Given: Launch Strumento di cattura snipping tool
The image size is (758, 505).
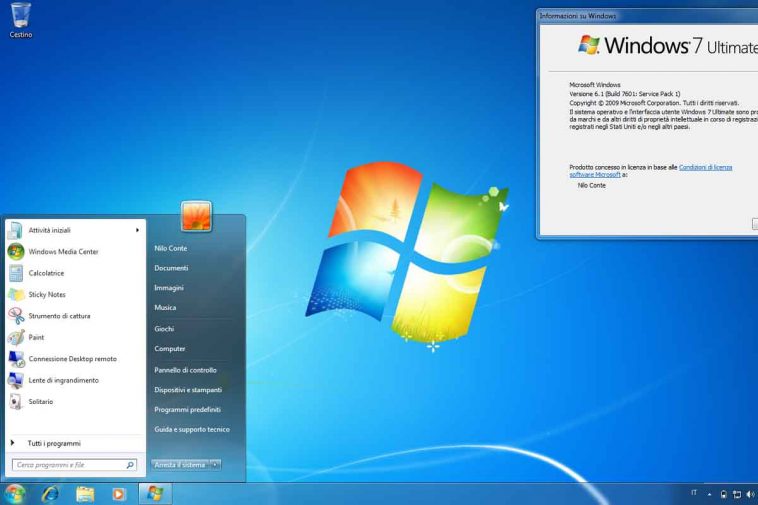Looking at the screenshot, I should tap(58, 316).
